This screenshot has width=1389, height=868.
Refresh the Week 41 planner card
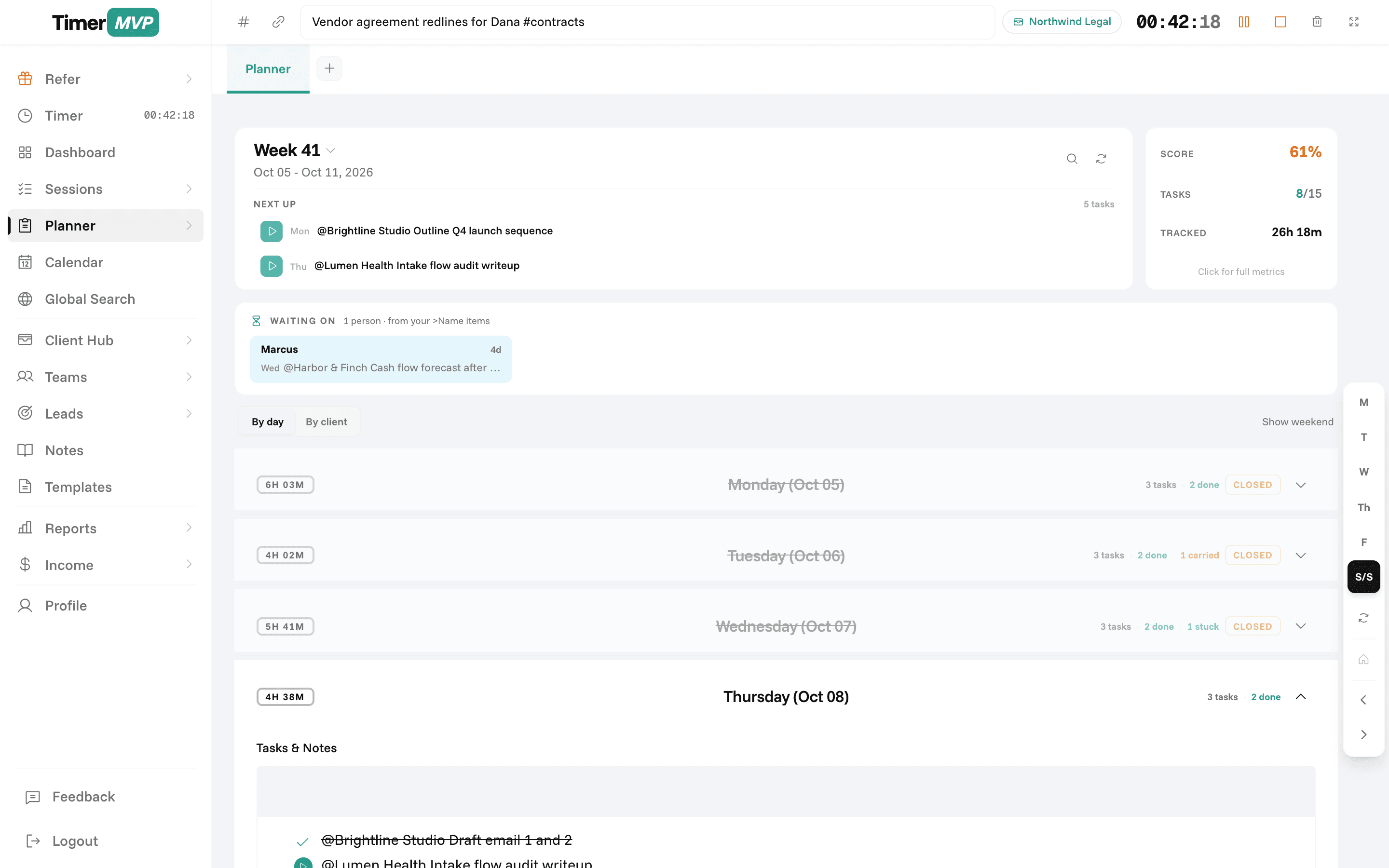tap(1101, 159)
